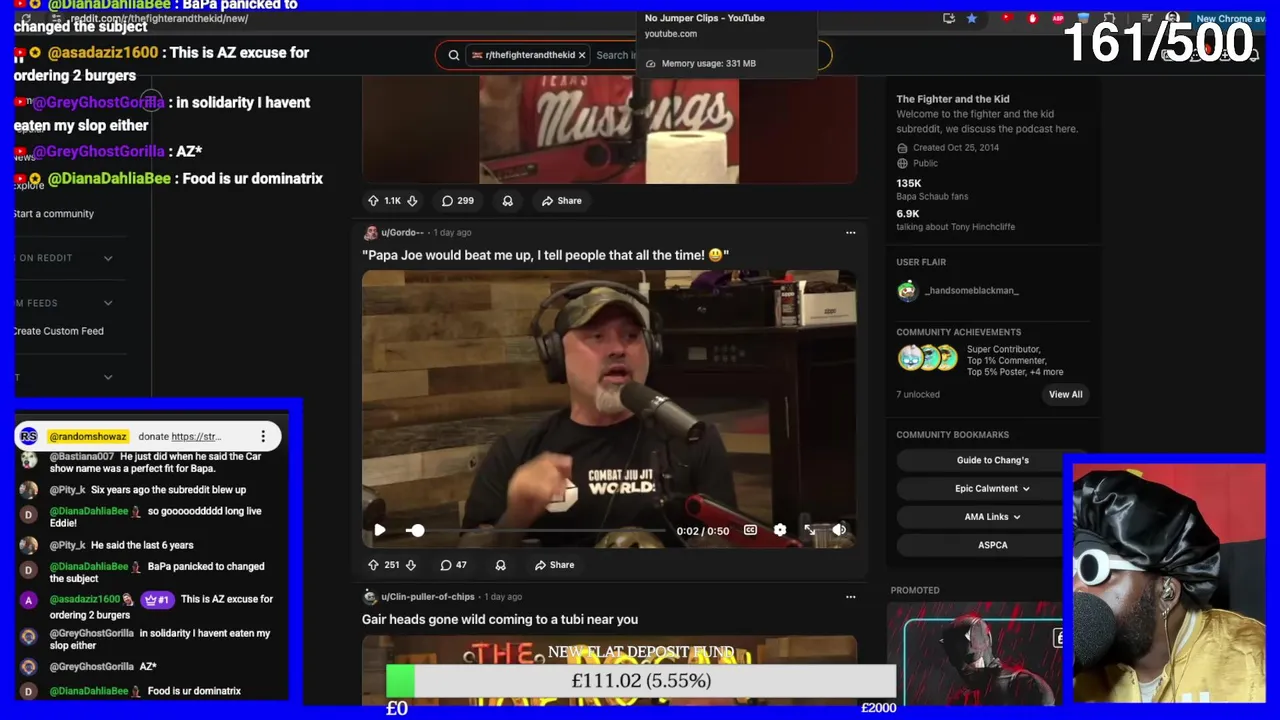Click the 7 unlocked achievements text
Image resolution: width=1280 pixels, height=720 pixels.
tap(918, 394)
